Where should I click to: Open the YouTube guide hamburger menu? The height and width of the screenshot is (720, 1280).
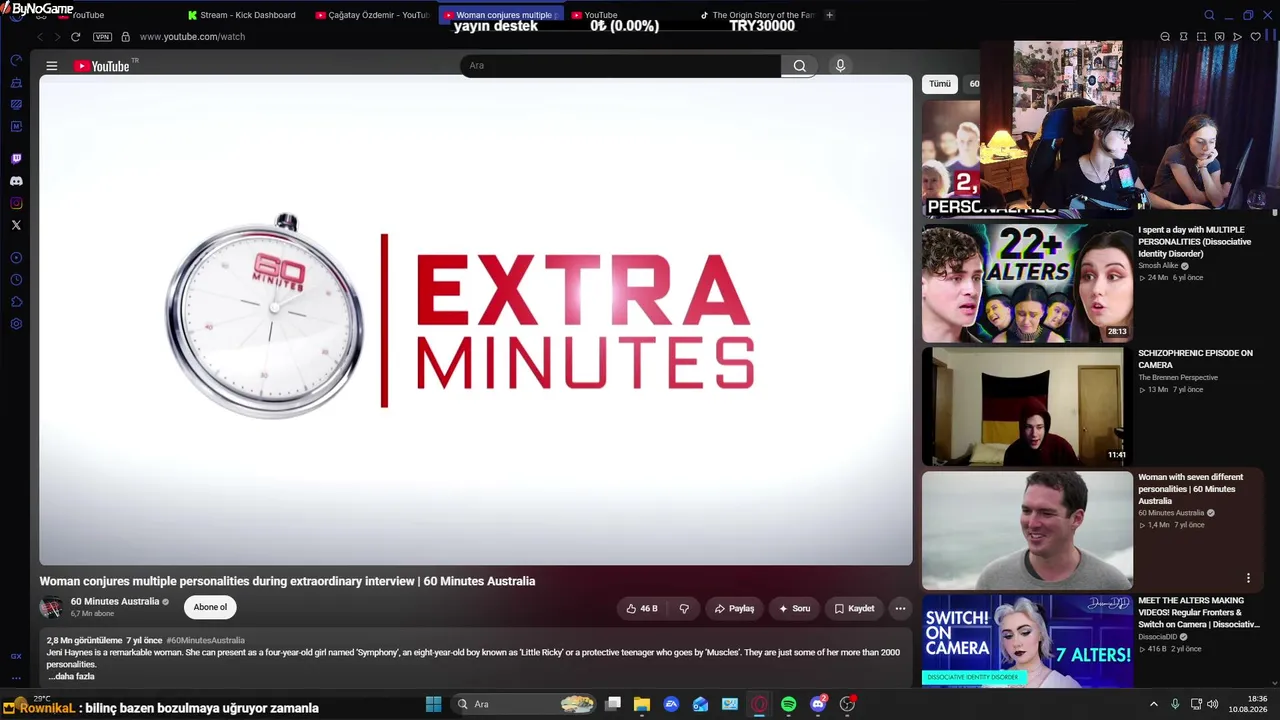point(51,66)
